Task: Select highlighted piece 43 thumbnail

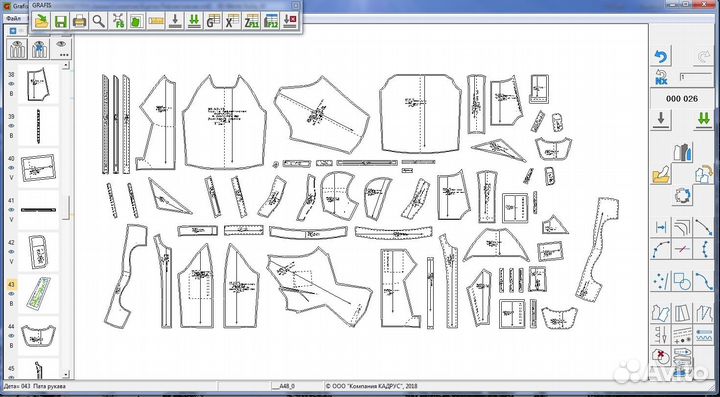Action: click(38, 294)
